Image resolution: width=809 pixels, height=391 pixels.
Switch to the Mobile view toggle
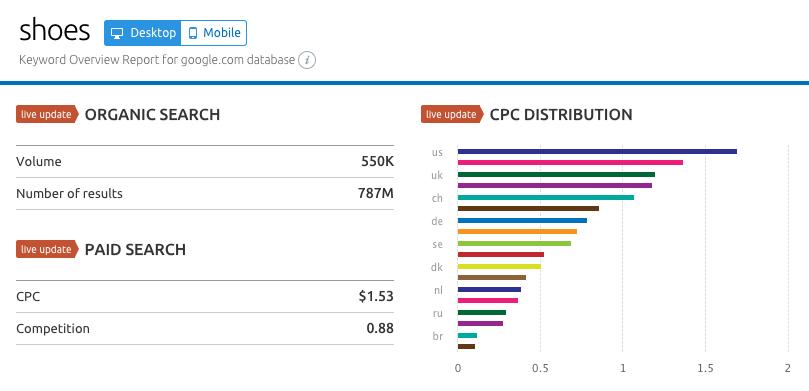point(214,33)
